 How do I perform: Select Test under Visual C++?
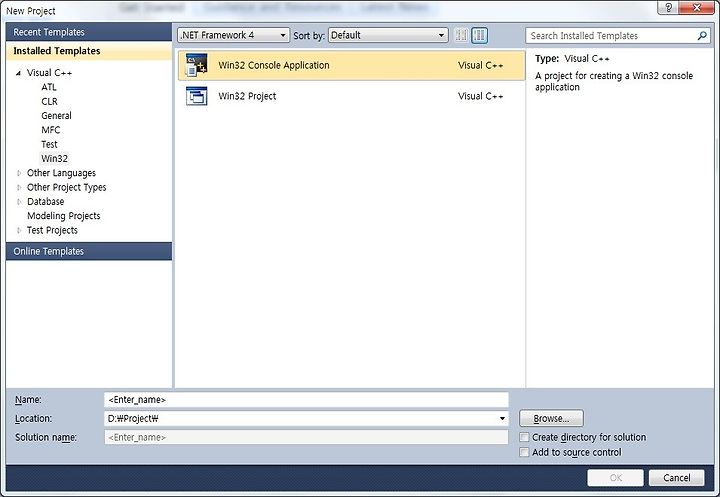pos(49,144)
